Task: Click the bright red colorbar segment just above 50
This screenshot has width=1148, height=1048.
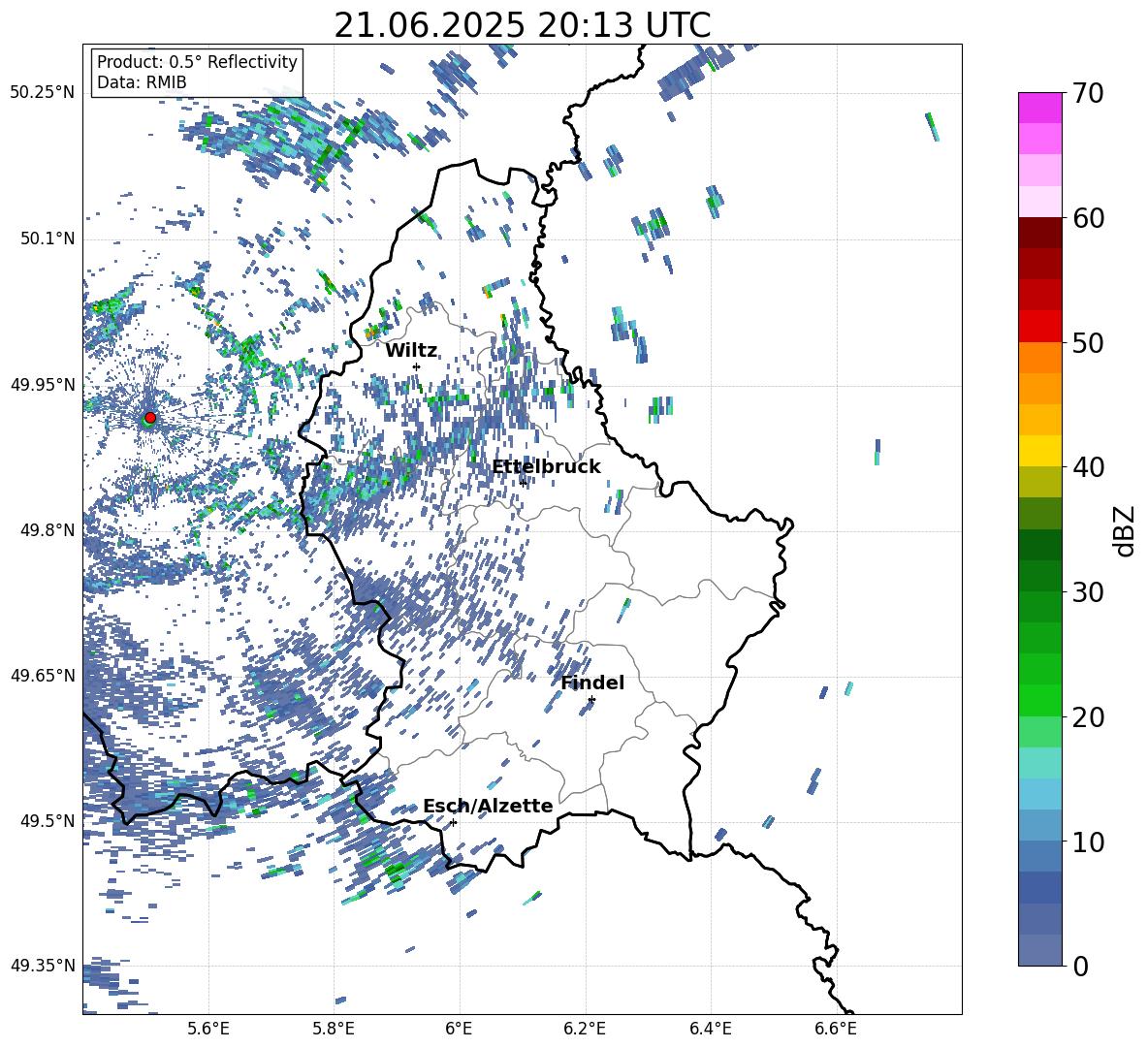Action: [1039, 327]
